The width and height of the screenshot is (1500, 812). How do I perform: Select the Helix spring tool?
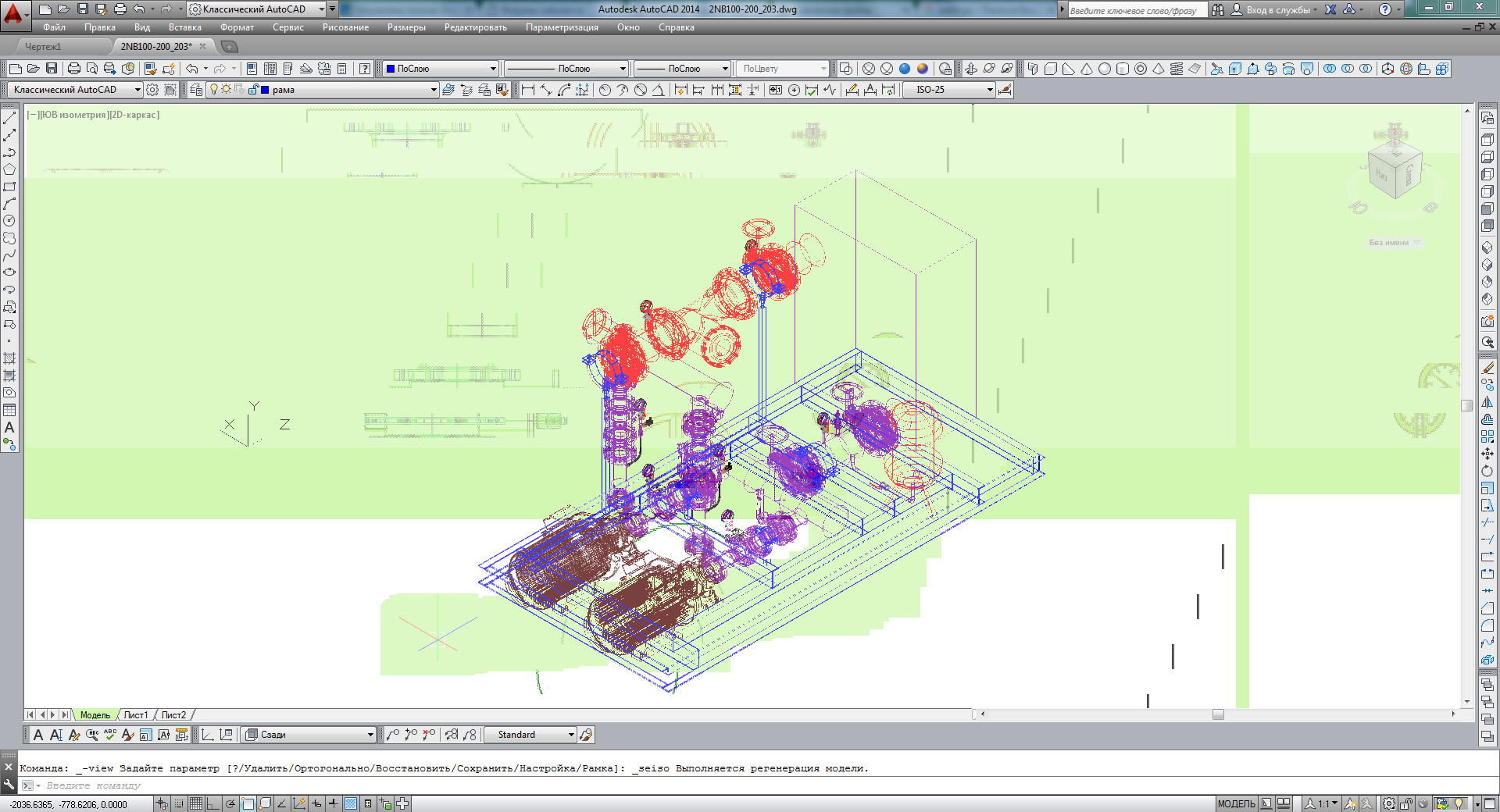tap(1177, 69)
